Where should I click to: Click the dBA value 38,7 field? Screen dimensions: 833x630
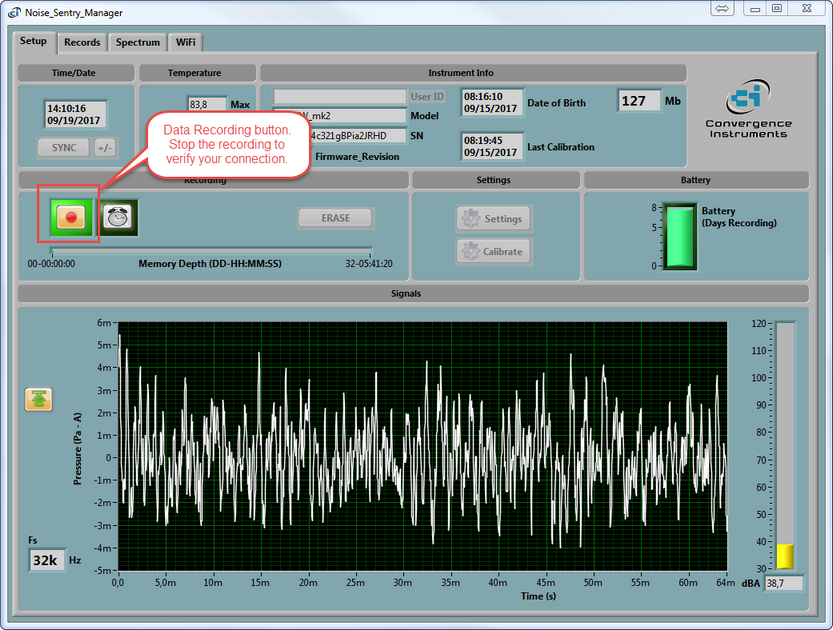tap(784, 583)
